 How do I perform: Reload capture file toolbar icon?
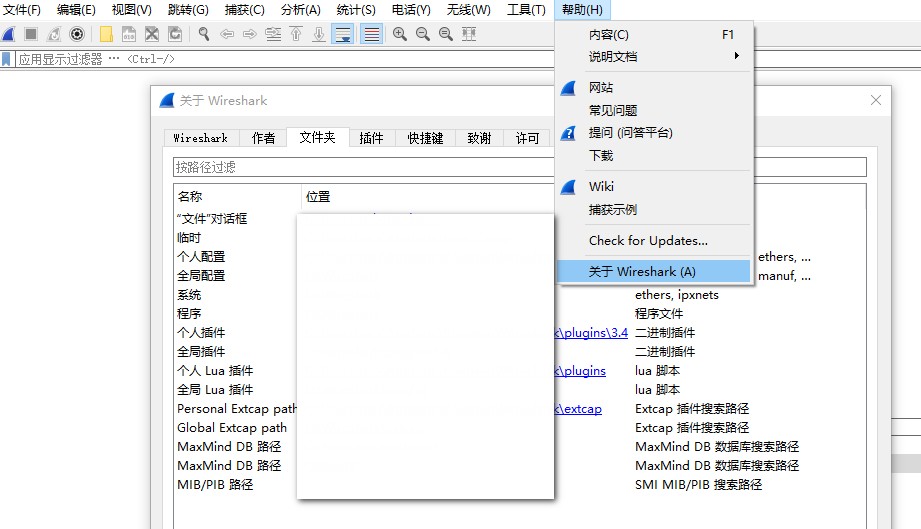coord(175,34)
